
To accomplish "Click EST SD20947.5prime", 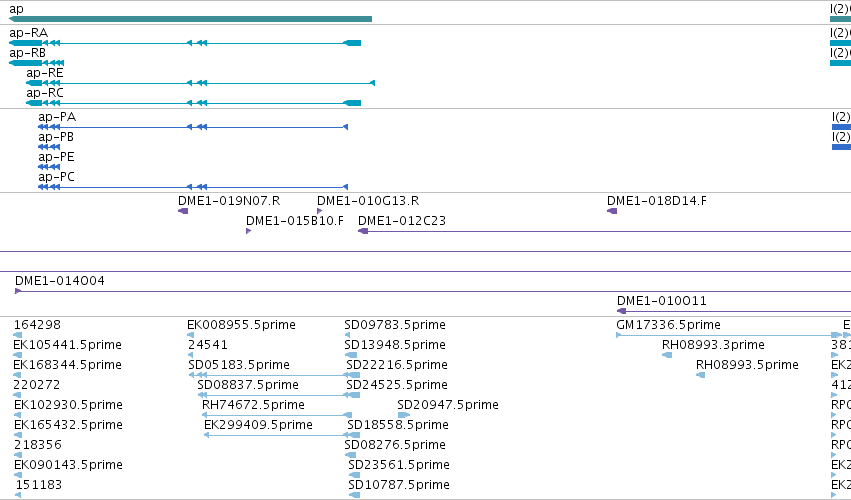I will click(x=403, y=415).
